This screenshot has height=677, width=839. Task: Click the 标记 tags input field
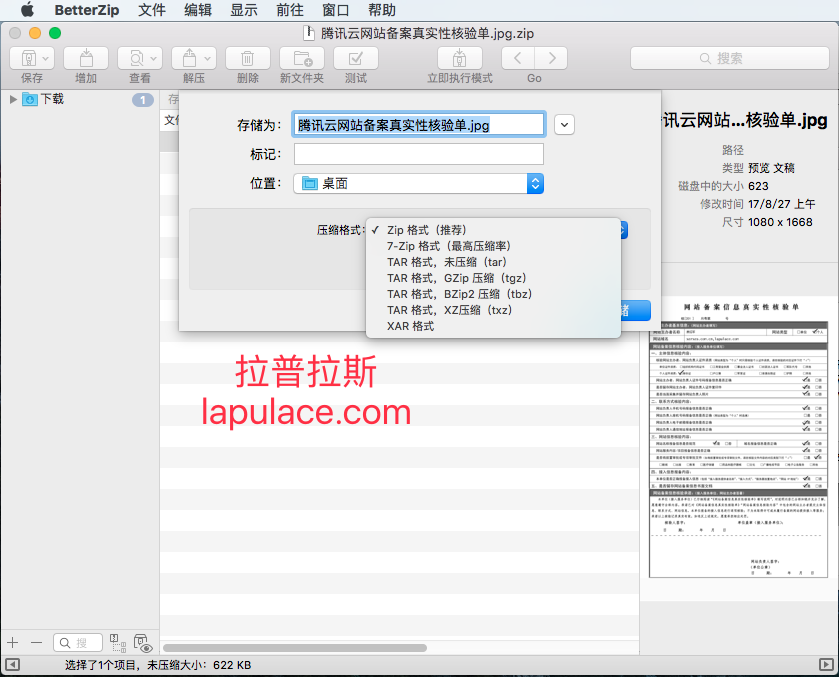pyautogui.click(x=418, y=154)
